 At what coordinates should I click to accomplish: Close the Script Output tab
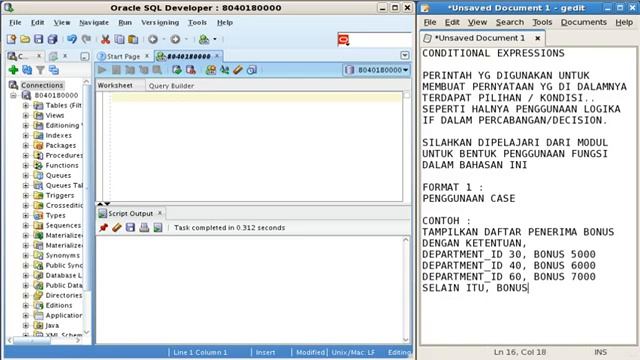pyautogui.click(x=160, y=213)
